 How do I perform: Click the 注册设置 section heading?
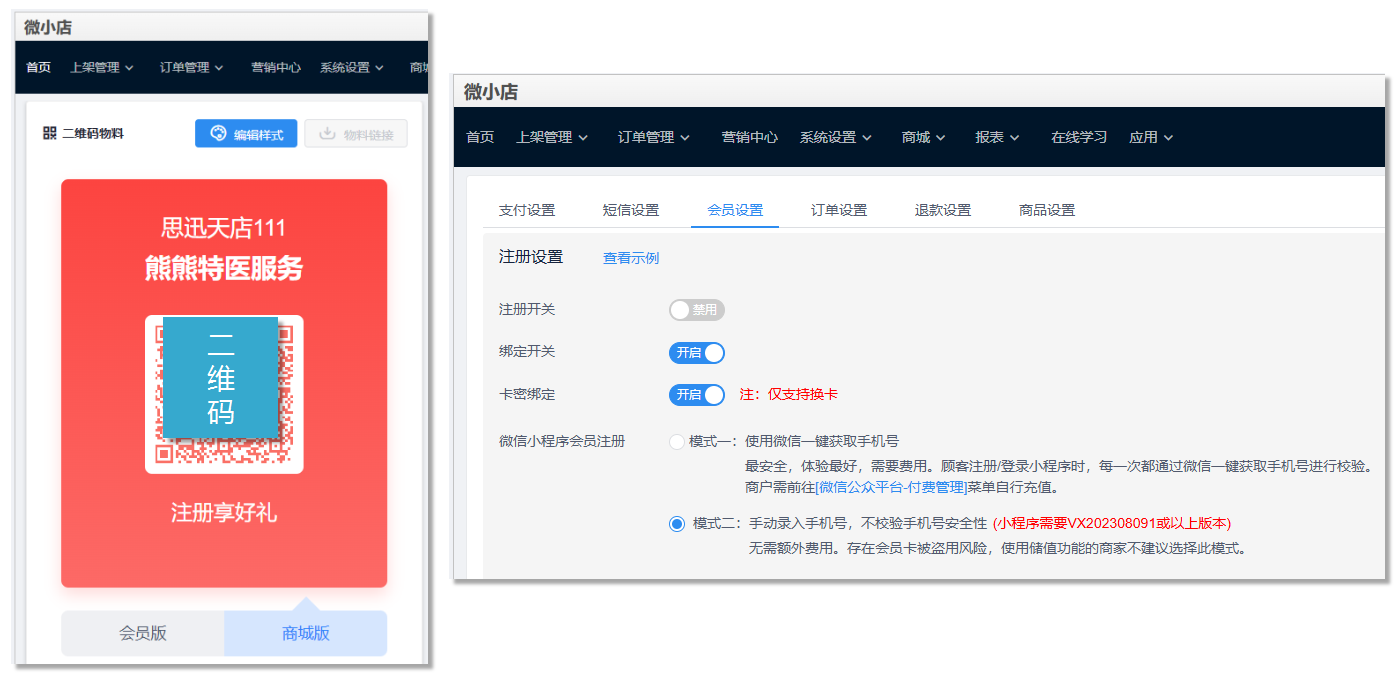pyautogui.click(x=531, y=257)
